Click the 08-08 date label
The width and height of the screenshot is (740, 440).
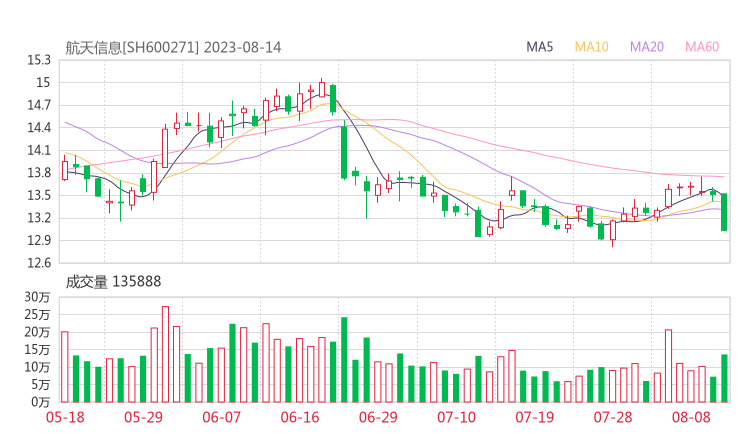(691, 417)
